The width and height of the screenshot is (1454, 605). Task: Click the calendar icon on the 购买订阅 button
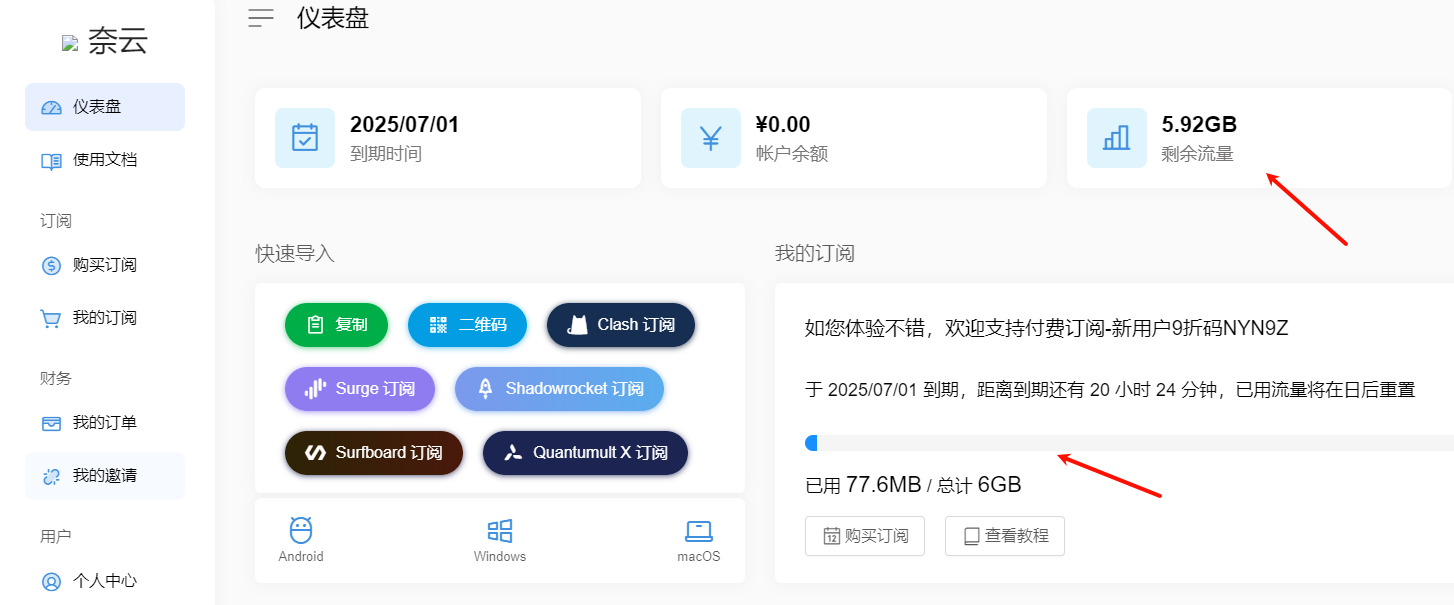[832, 536]
